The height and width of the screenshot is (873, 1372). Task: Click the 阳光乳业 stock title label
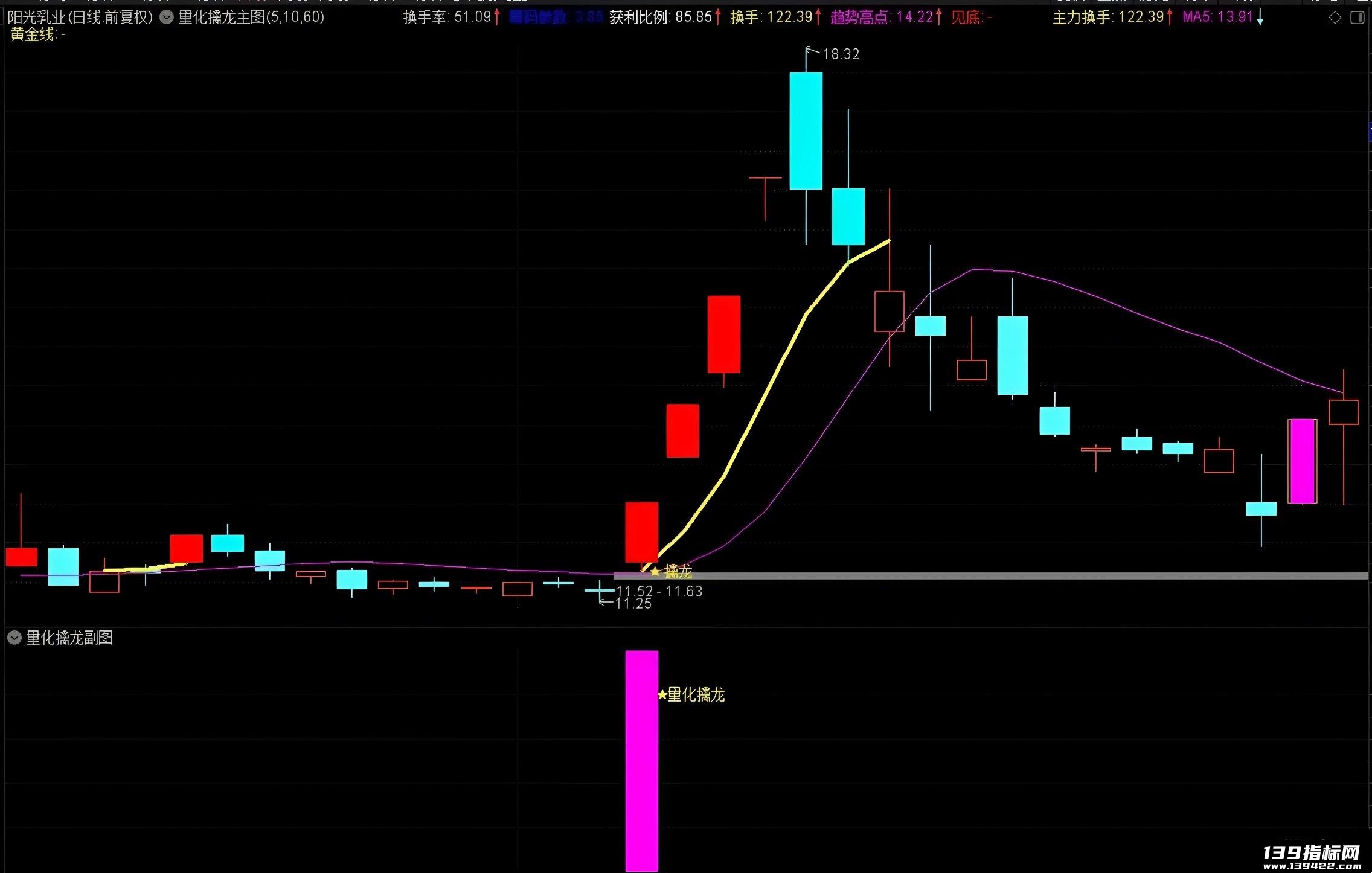pyautogui.click(x=36, y=18)
